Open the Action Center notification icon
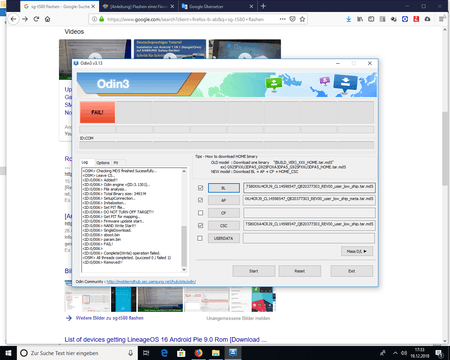This screenshot has width=450, height=360. (439, 353)
